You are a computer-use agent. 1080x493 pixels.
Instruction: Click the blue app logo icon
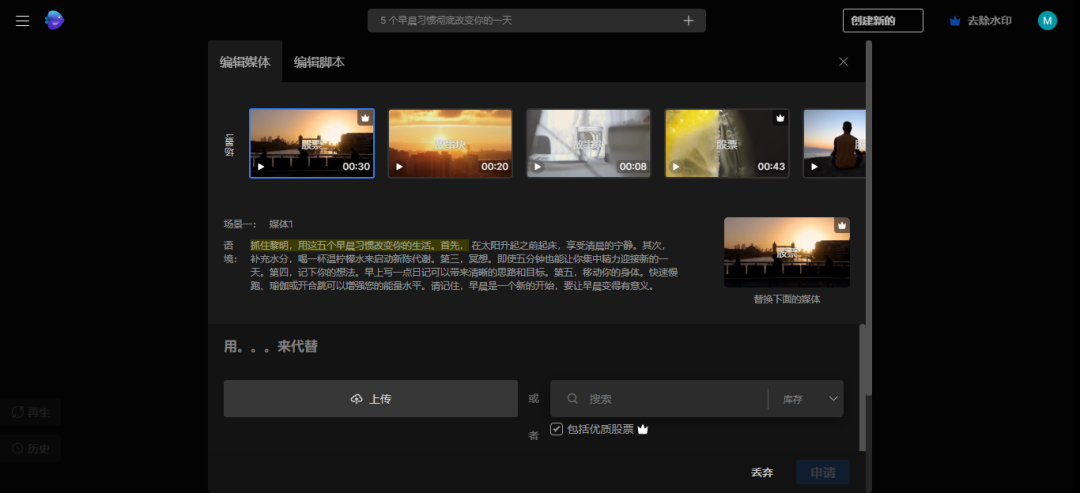click(54, 20)
